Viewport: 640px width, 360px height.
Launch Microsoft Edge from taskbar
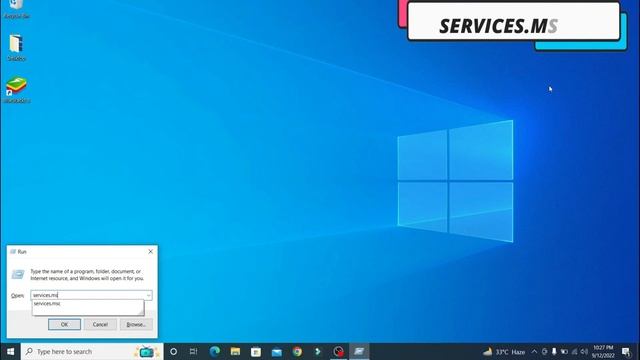215,351
